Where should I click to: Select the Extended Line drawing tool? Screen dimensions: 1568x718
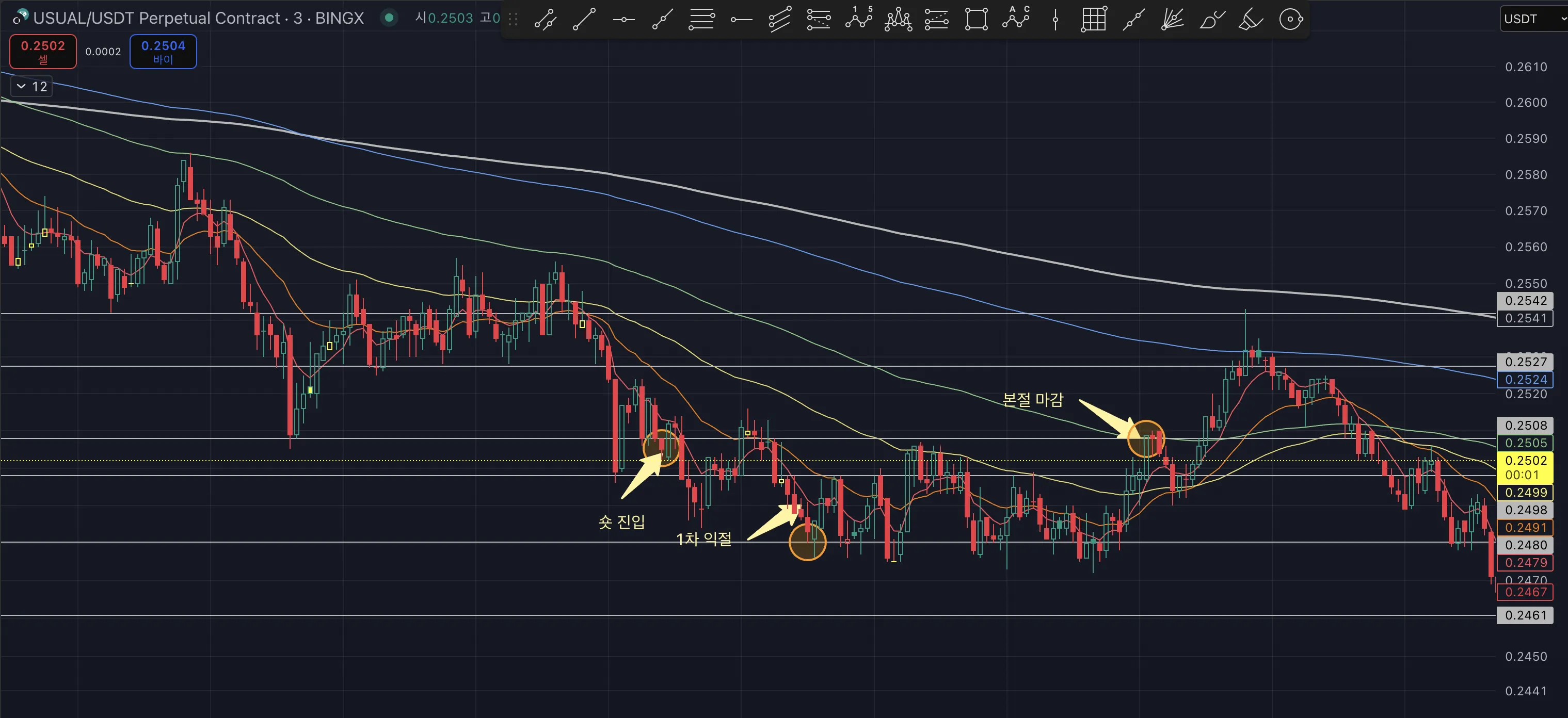[1133, 20]
